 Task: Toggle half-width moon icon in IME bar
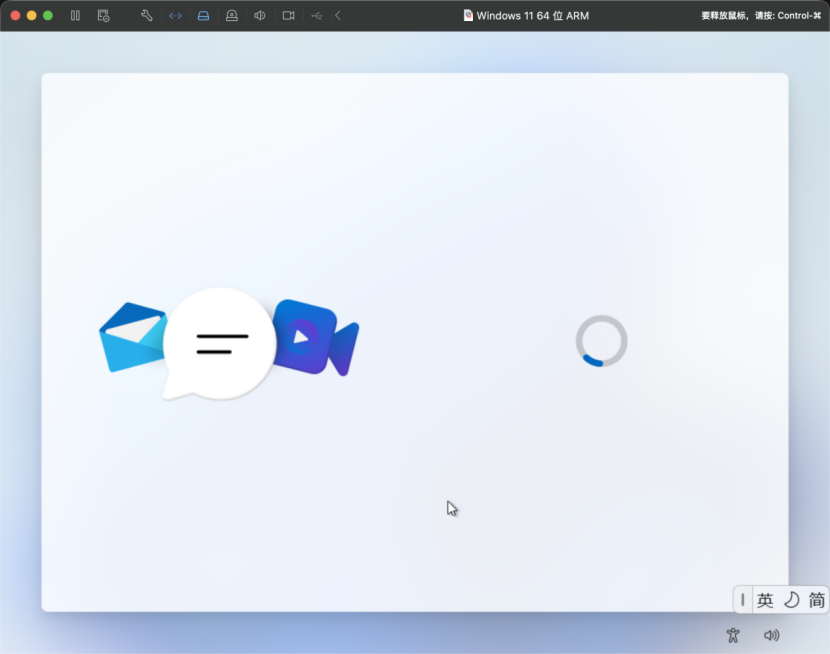(791, 600)
